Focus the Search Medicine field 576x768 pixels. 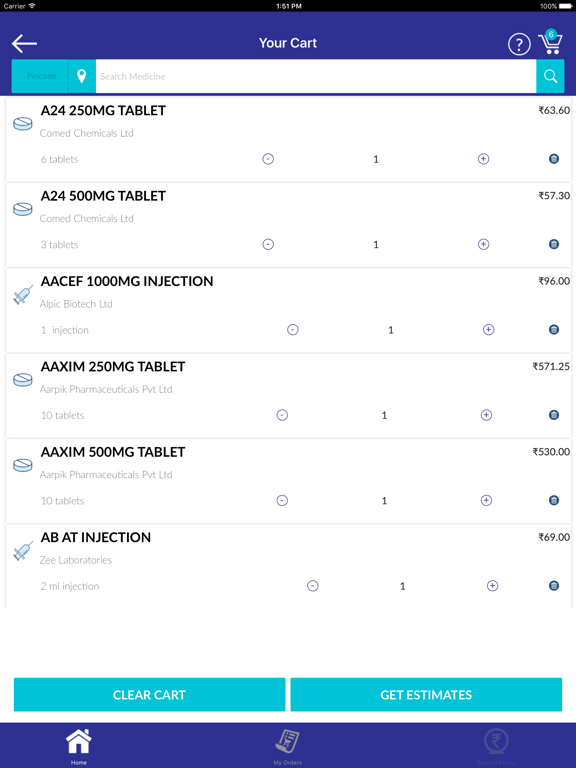(316, 76)
